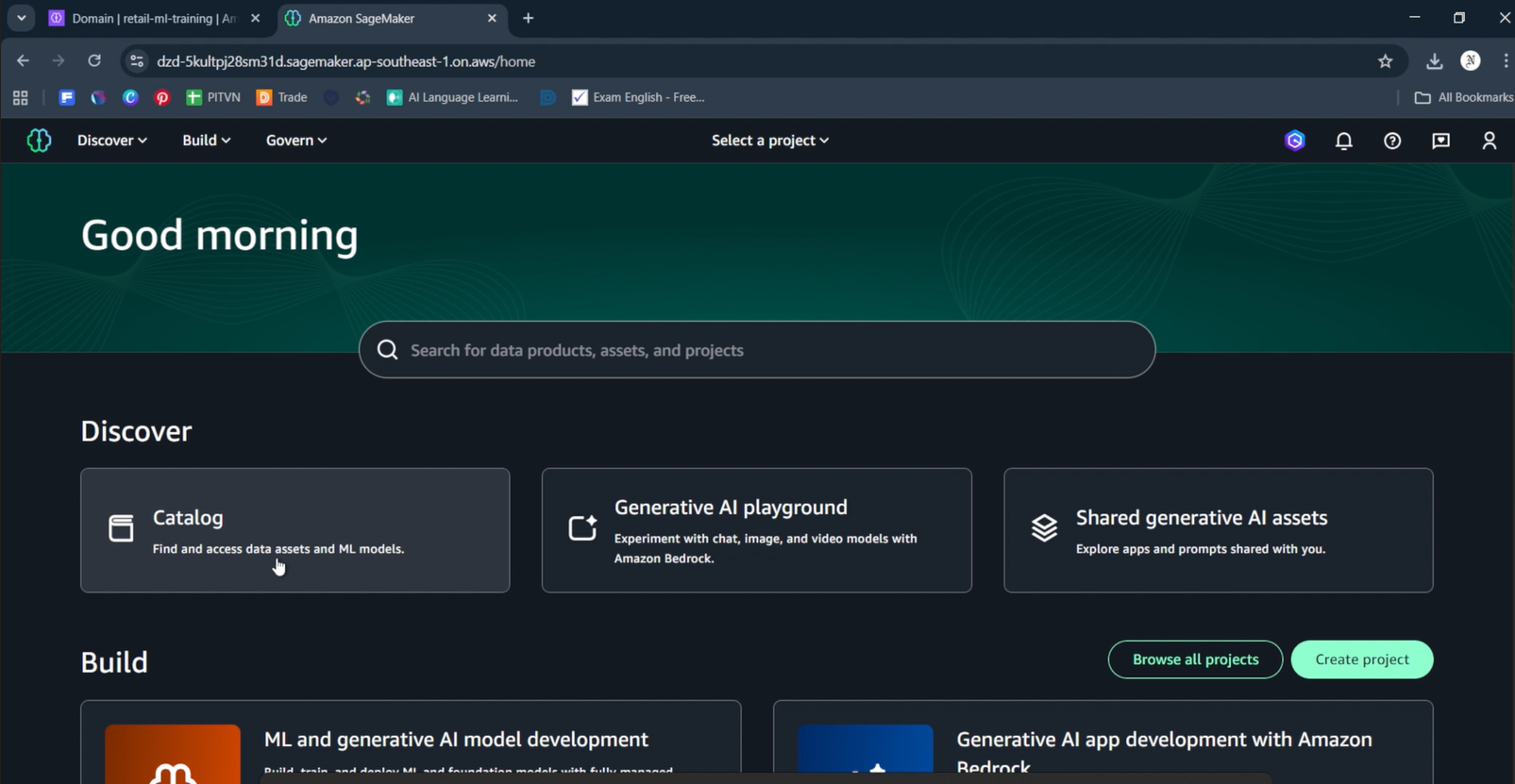Click the SageMaker logo icon in the navbar
Image resolution: width=1515 pixels, height=784 pixels.
(39, 141)
